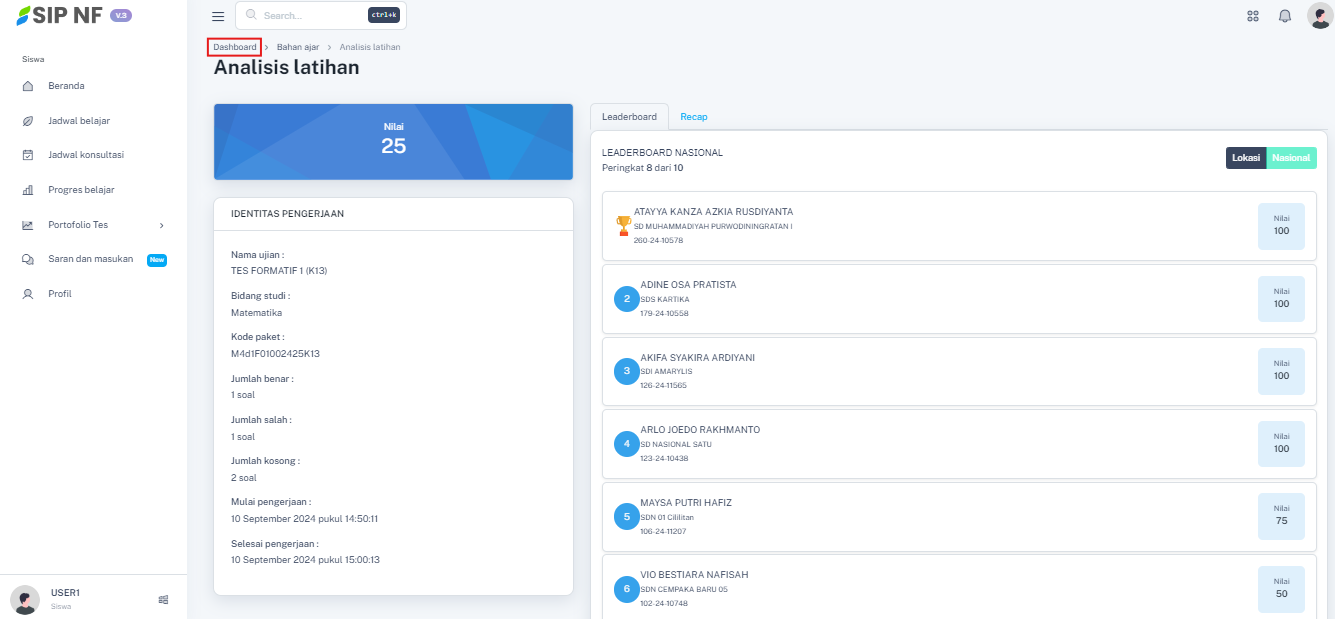
Task: Open Jadwal belajar in sidebar
Action: coord(79,121)
